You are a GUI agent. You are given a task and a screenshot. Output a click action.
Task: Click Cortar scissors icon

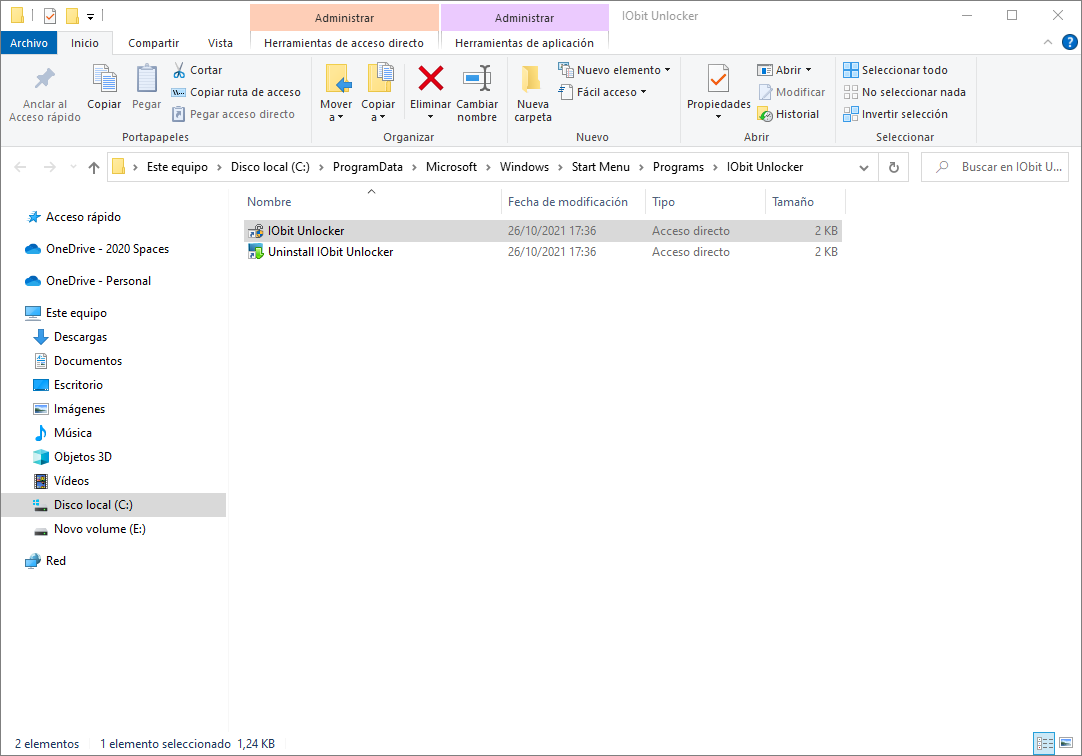click(x=179, y=70)
